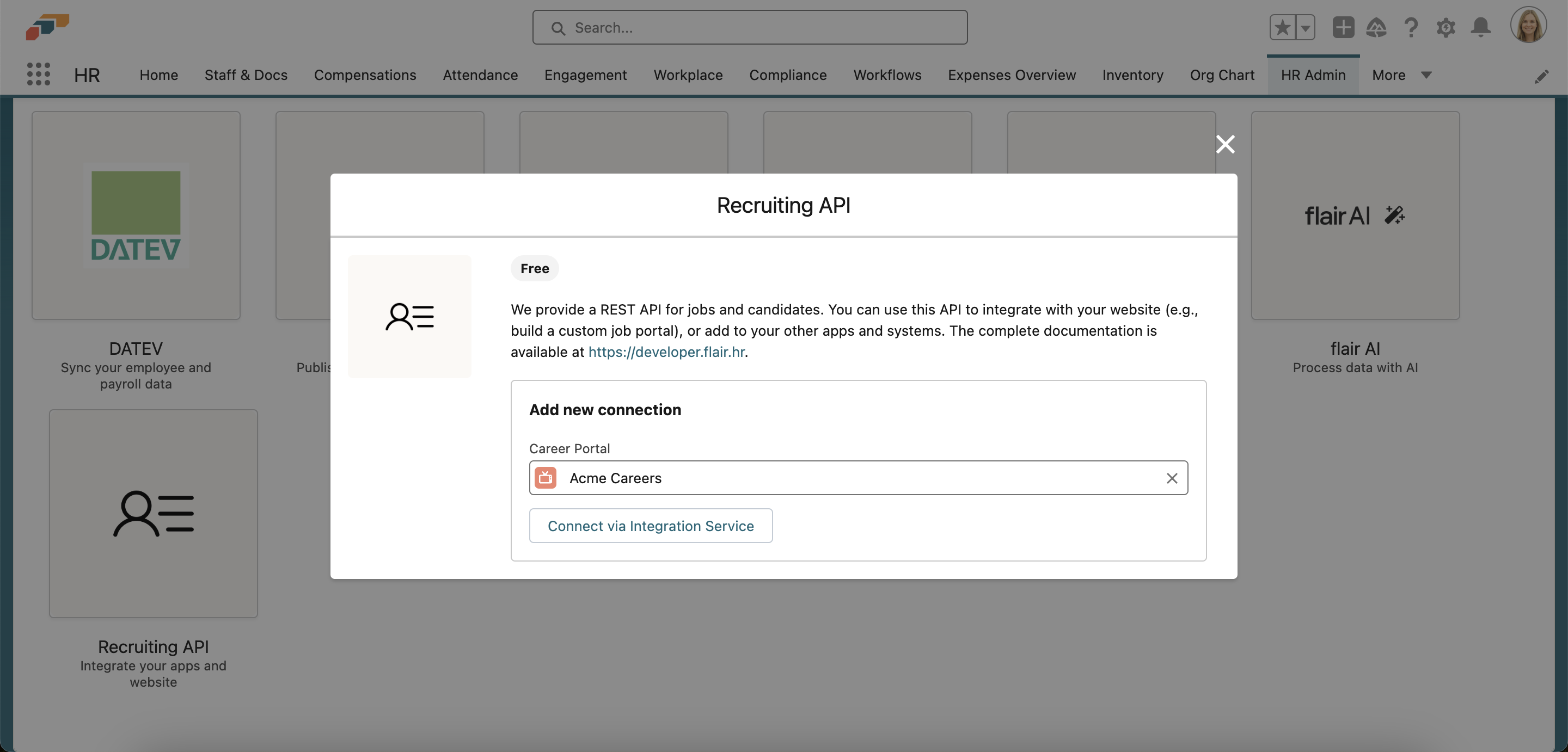Open the Career Portal combo box

click(852, 478)
